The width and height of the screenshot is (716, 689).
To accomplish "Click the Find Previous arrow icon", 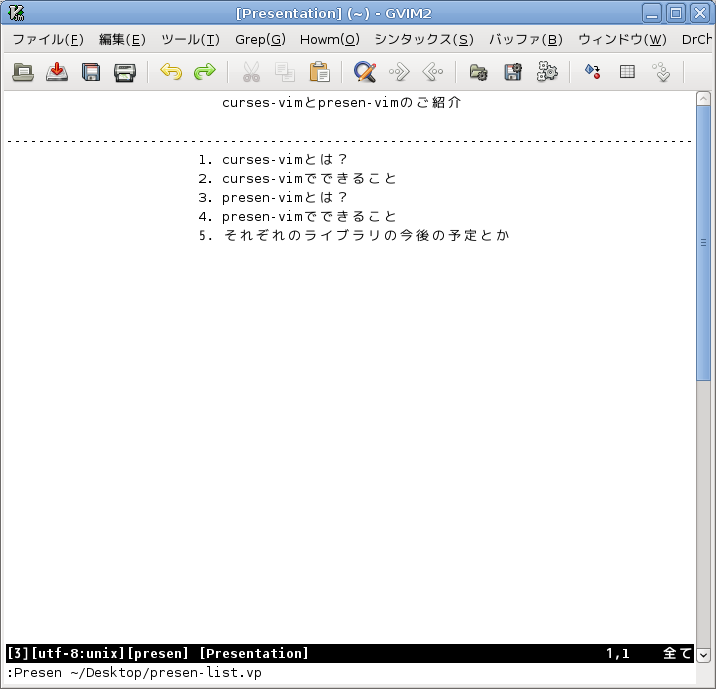I will (x=433, y=72).
